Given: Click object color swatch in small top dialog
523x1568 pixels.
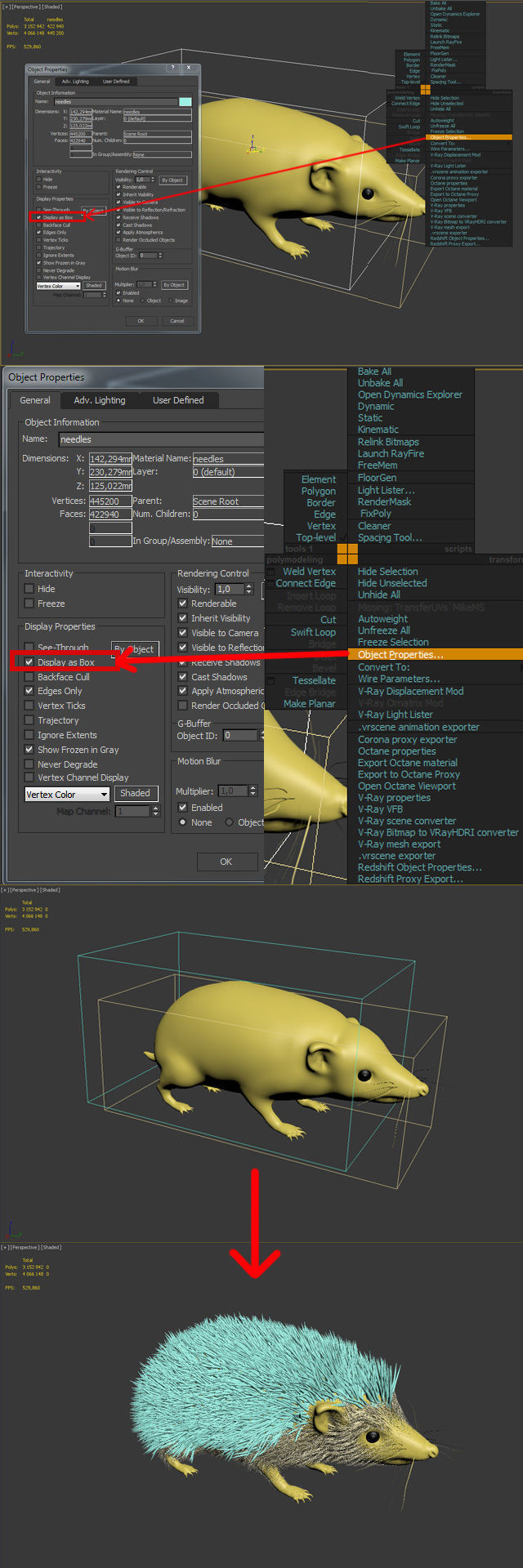Looking at the screenshot, I should [185, 101].
